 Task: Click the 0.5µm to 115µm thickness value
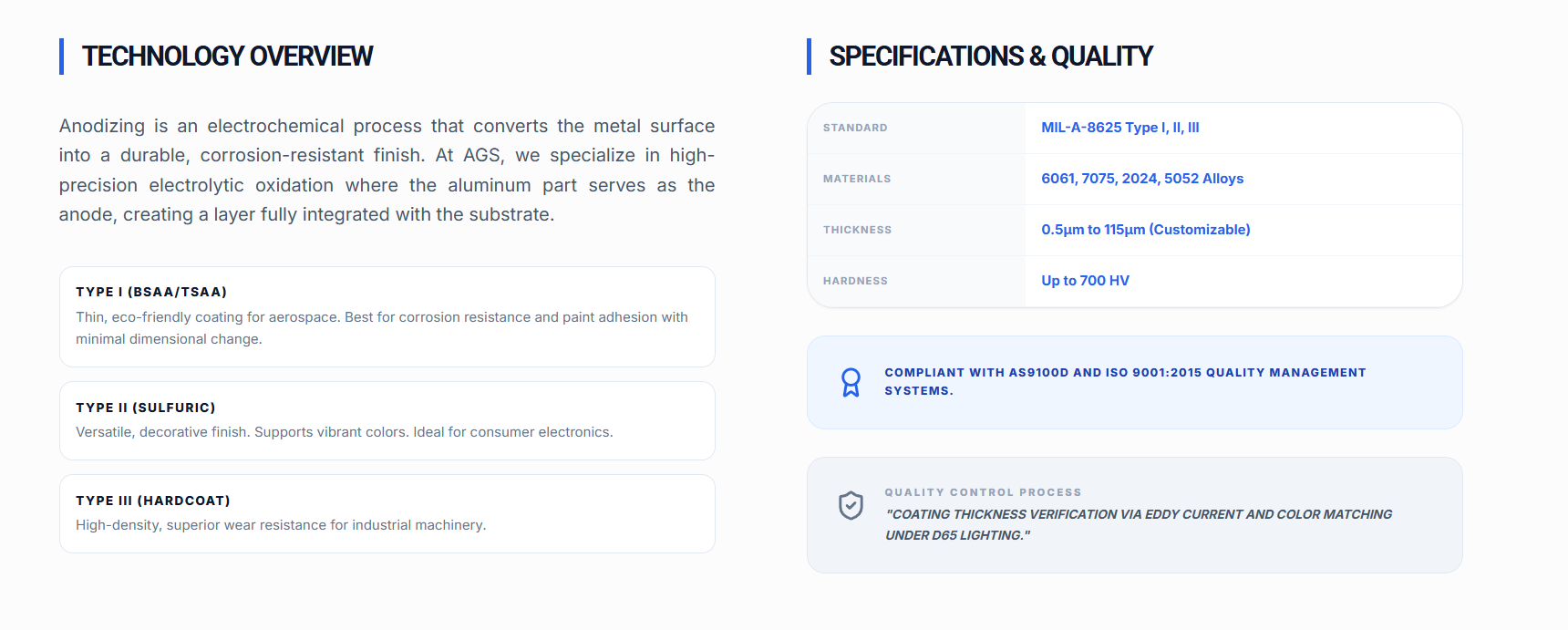pyautogui.click(x=1146, y=230)
